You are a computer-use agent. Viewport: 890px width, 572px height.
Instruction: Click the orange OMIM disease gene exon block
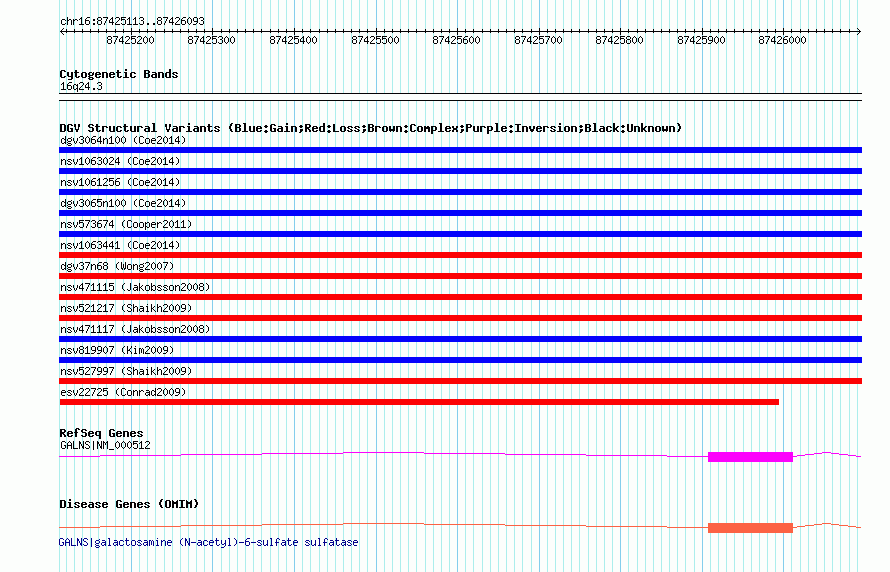[x=750, y=528]
